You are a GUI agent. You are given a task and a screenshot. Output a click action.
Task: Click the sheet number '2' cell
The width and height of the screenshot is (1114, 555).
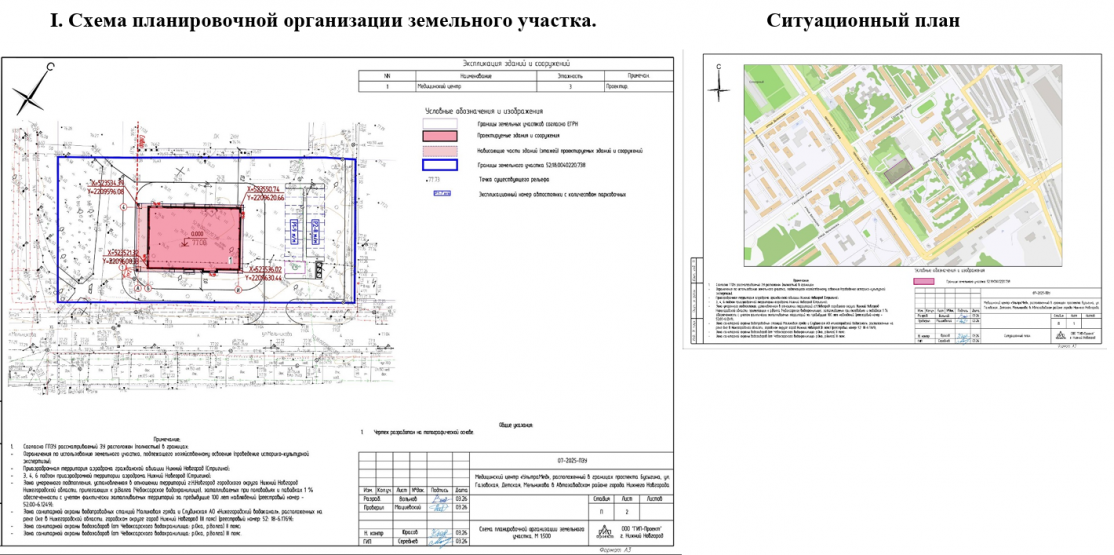pyautogui.click(x=628, y=512)
